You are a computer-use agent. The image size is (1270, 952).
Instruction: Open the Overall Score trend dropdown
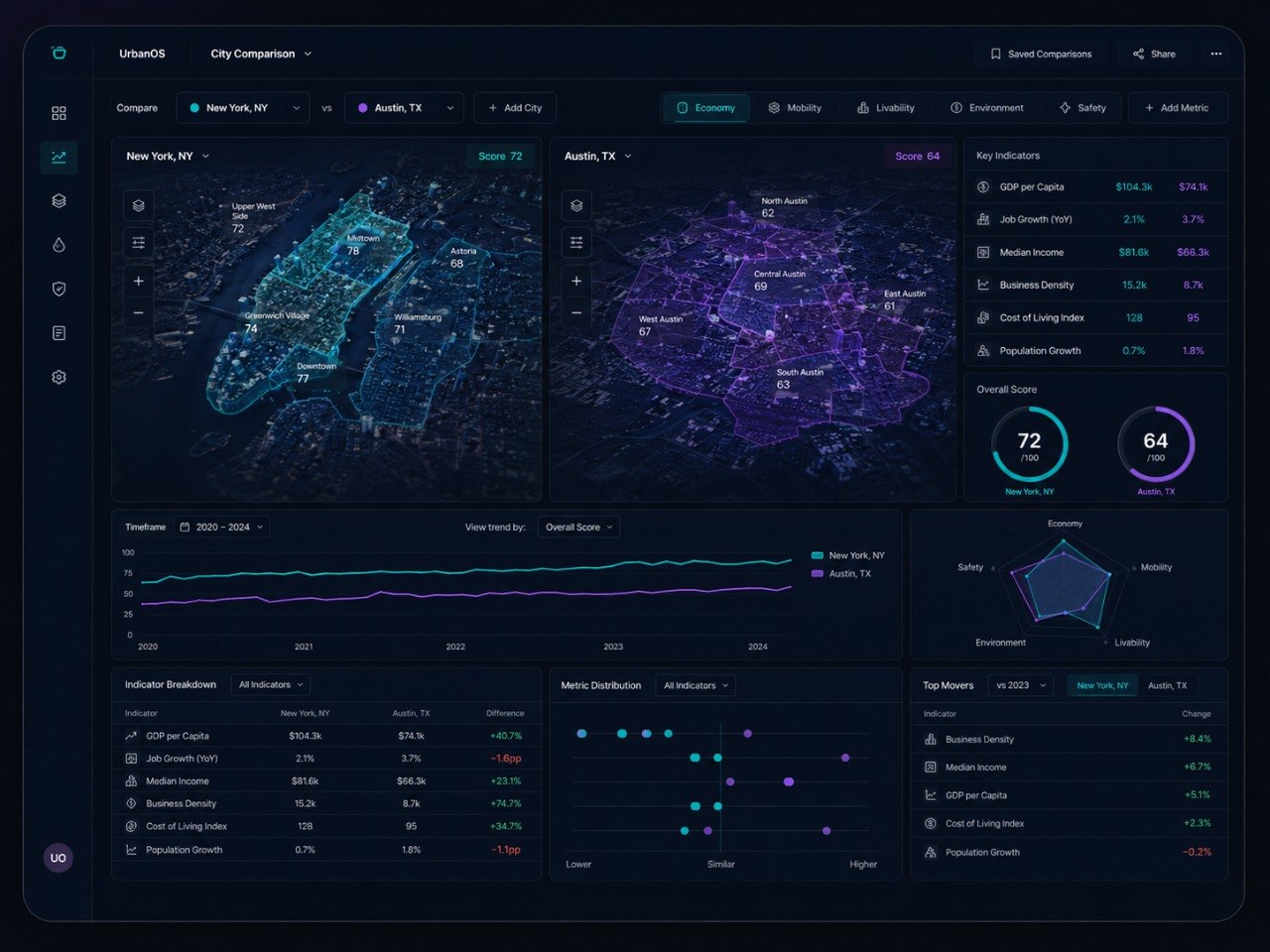578,528
